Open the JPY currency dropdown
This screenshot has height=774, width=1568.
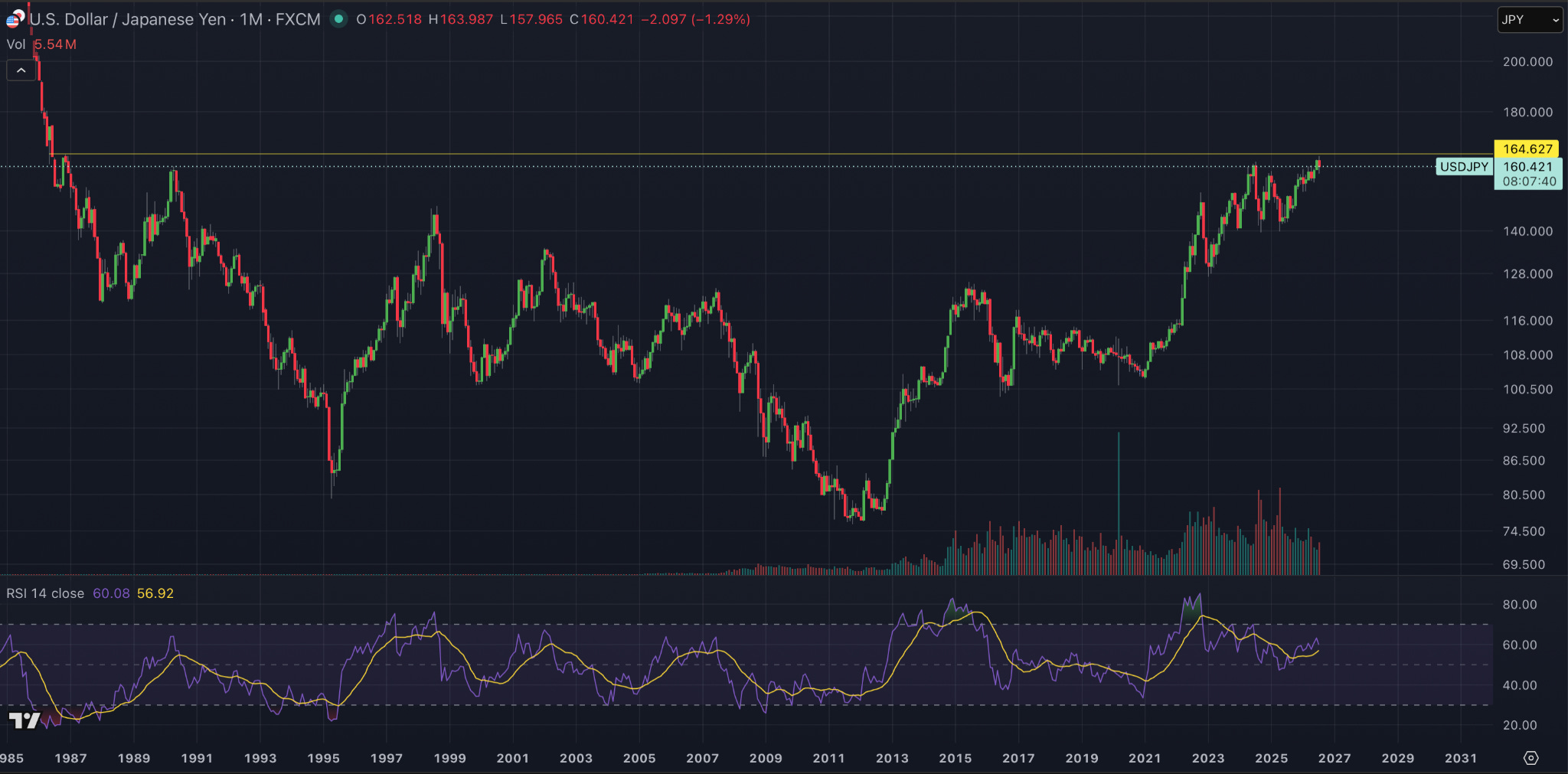1530,20
